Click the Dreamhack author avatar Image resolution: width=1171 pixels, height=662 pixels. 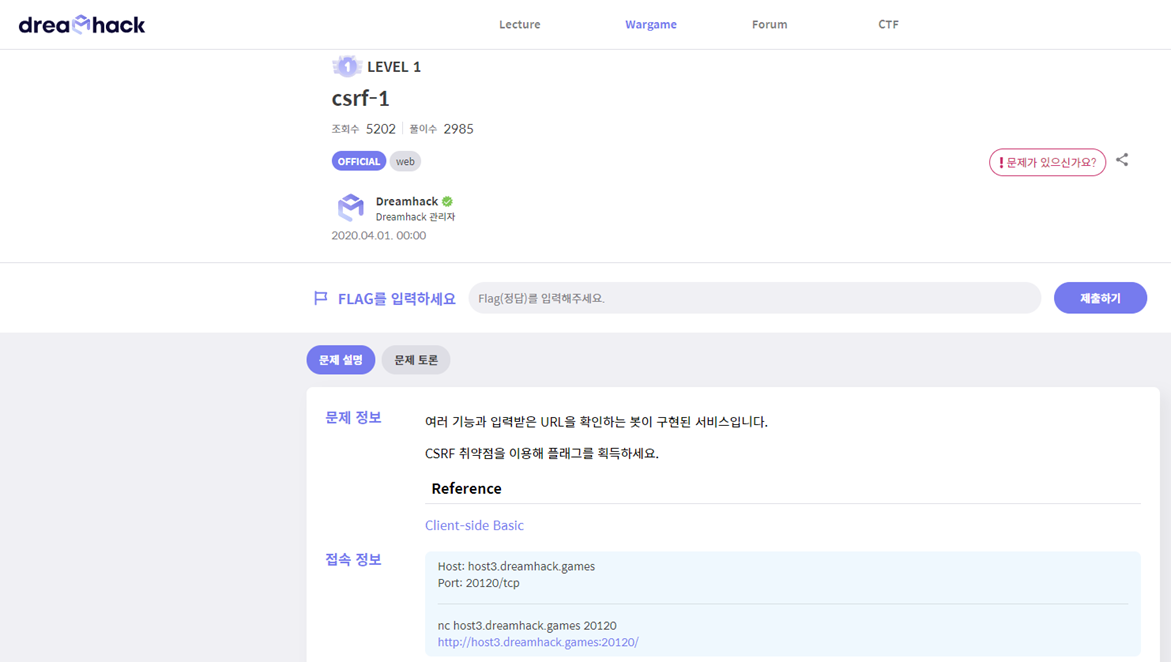click(350, 208)
